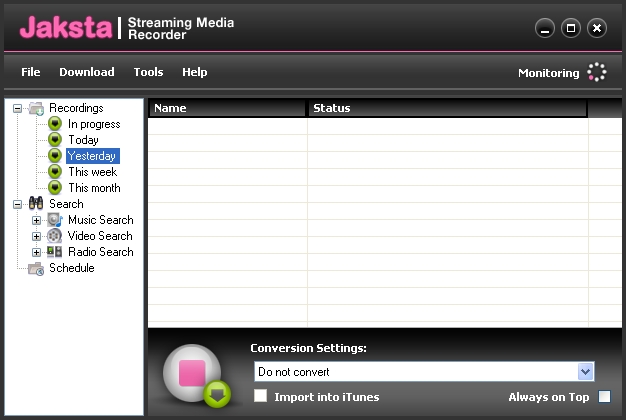Open the Conversion Settings dropdown
626x420 pixels.
tap(585, 372)
